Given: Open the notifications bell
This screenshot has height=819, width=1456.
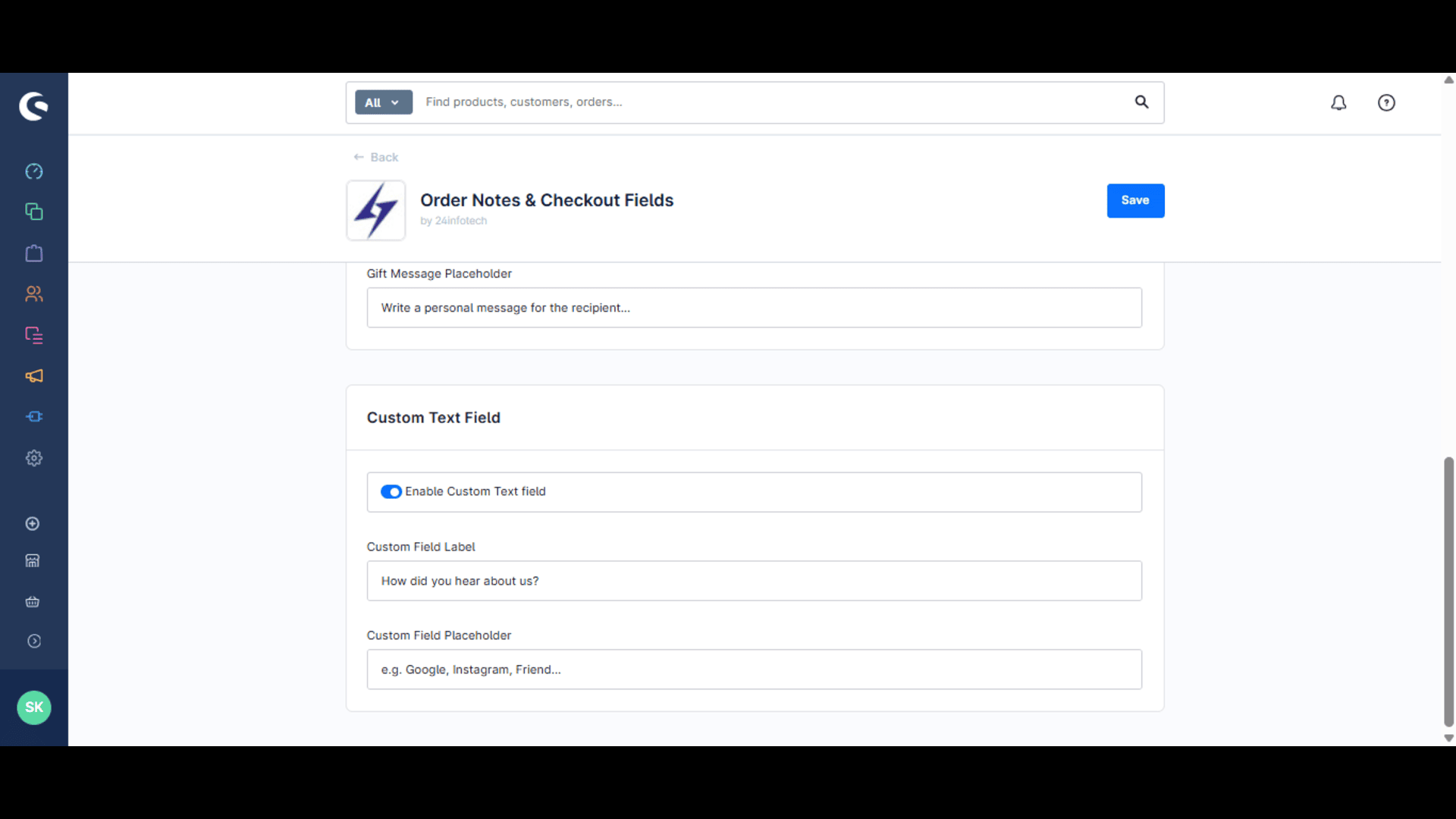Looking at the screenshot, I should tap(1338, 102).
